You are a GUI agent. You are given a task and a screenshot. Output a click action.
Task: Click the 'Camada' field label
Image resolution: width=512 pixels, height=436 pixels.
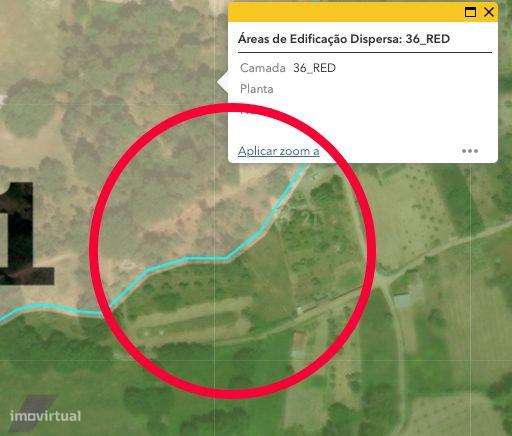pos(263,68)
